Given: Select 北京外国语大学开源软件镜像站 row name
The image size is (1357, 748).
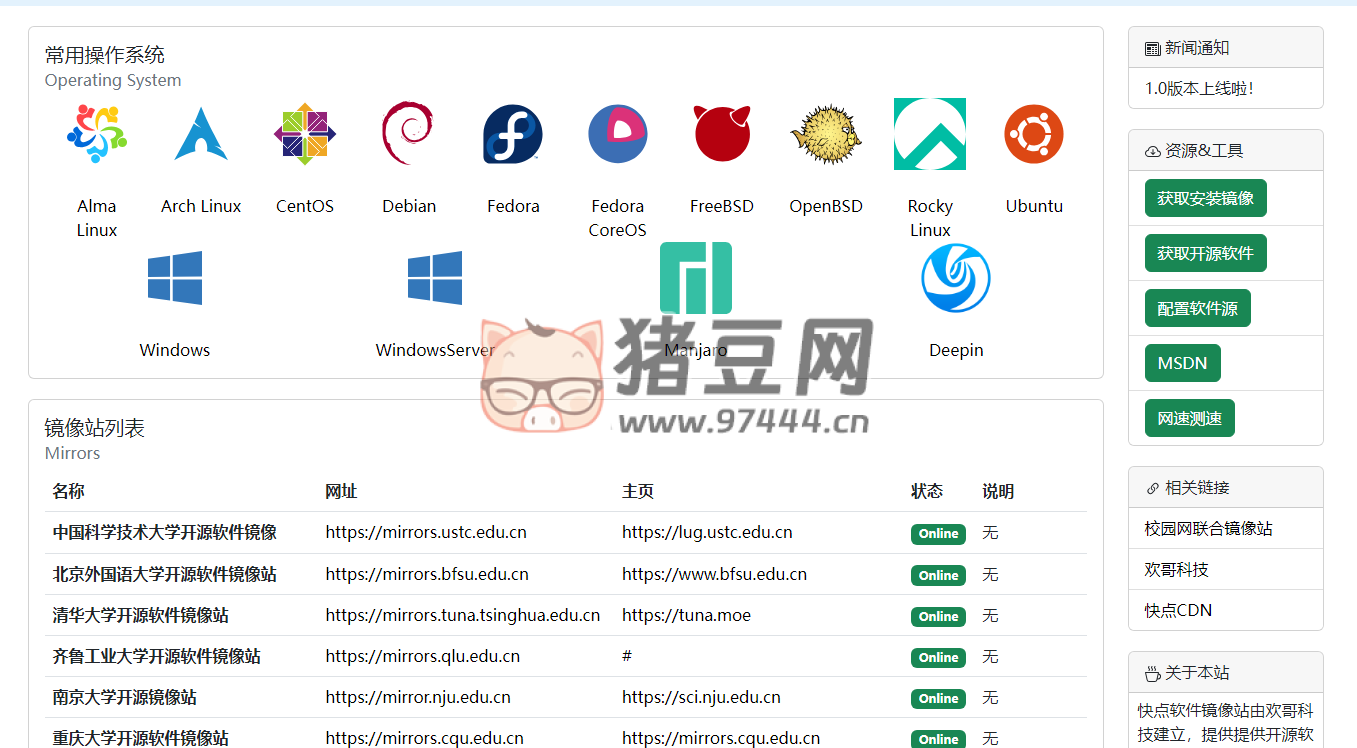Looking at the screenshot, I should click(x=165, y=574).
